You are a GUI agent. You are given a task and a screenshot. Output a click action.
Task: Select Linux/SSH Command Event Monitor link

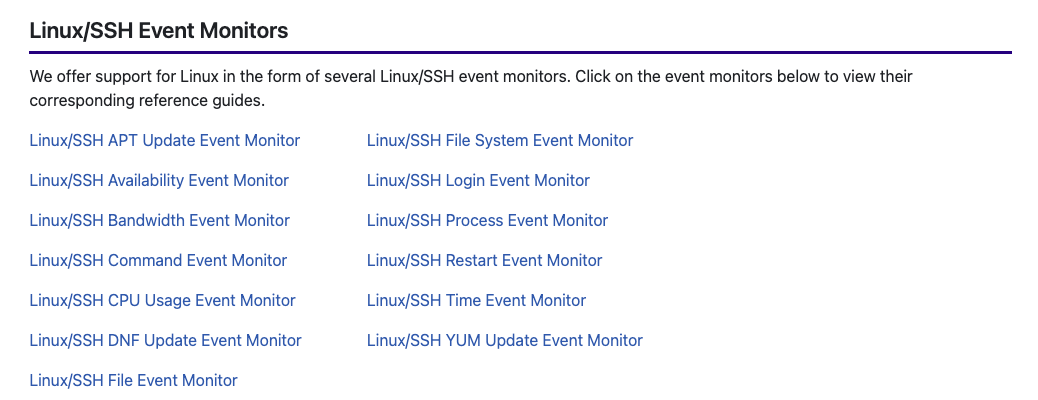[x=158, y=261]
